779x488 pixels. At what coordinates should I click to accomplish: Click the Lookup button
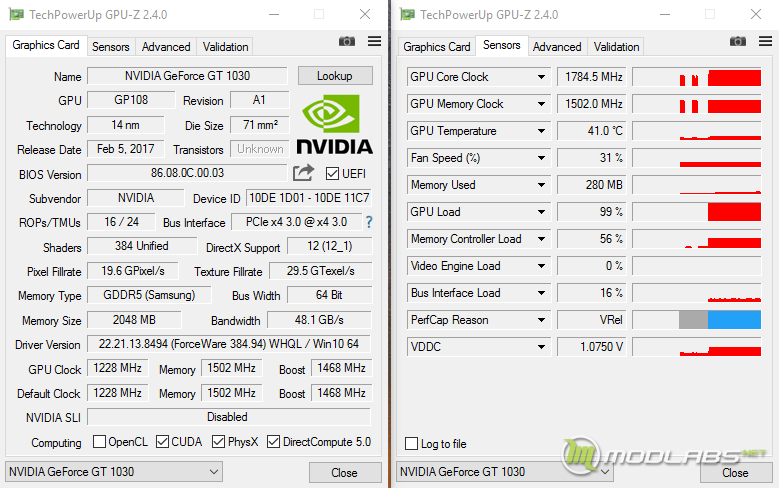[335, 76]
